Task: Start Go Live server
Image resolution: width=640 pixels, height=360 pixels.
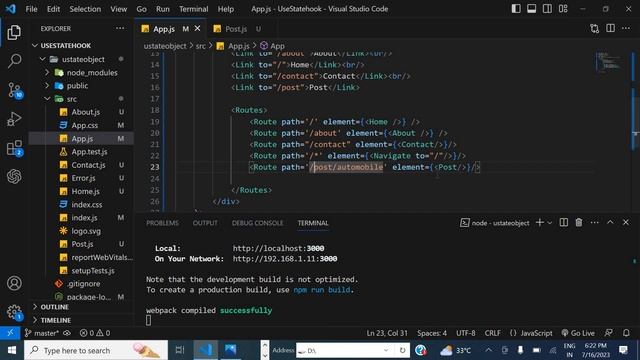Action: (578, 333)
